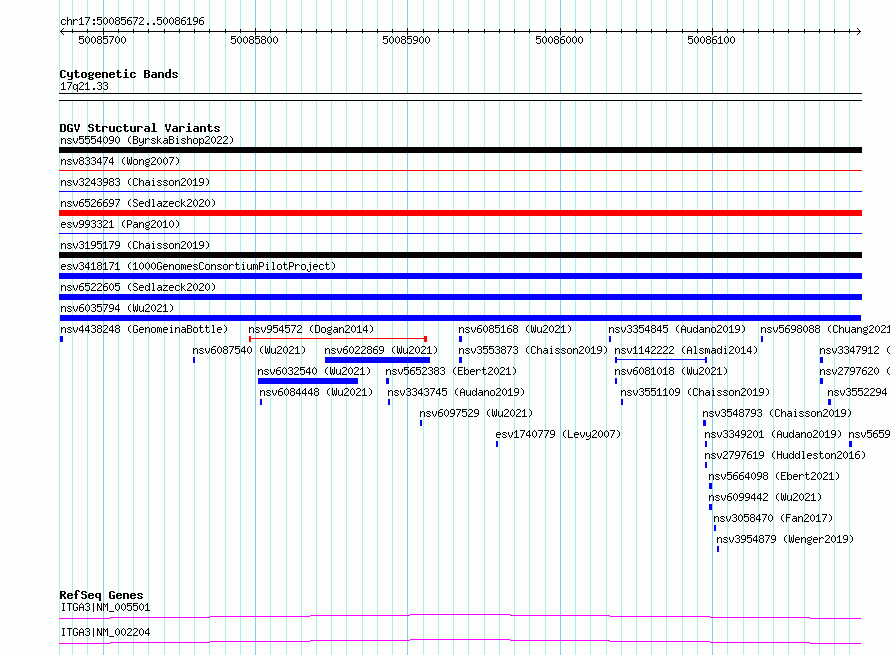This screenshot has height=655, width=890.
Task: Open nsv3343745 (Audano2019) label
Action: tap(456, 392)
